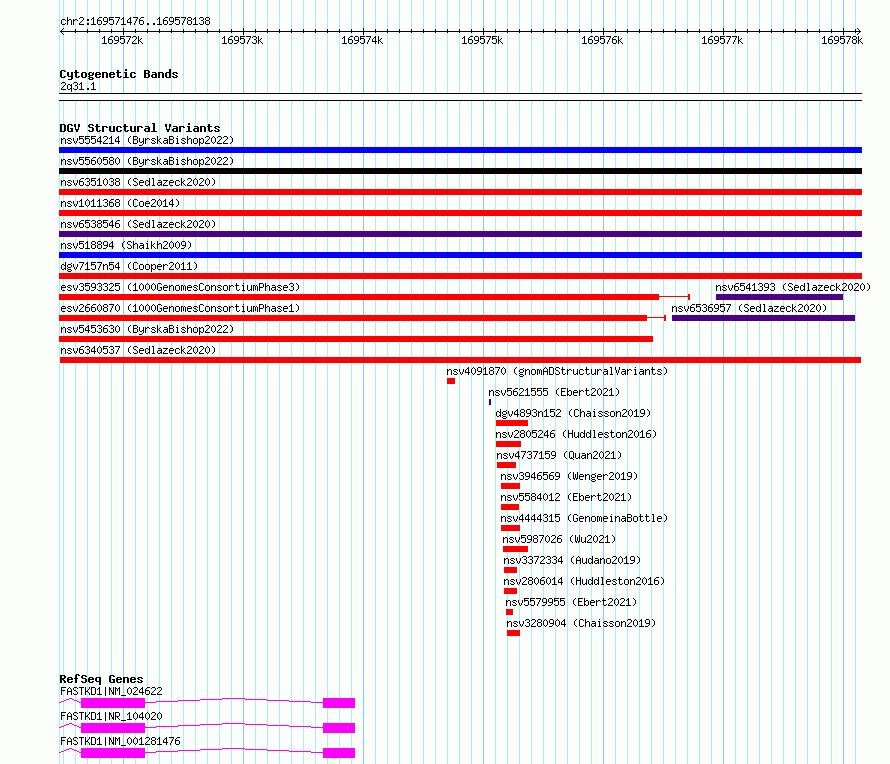Click the small red nsv4091870 feature
Screen dimensions: 890x764
[451, 381]
